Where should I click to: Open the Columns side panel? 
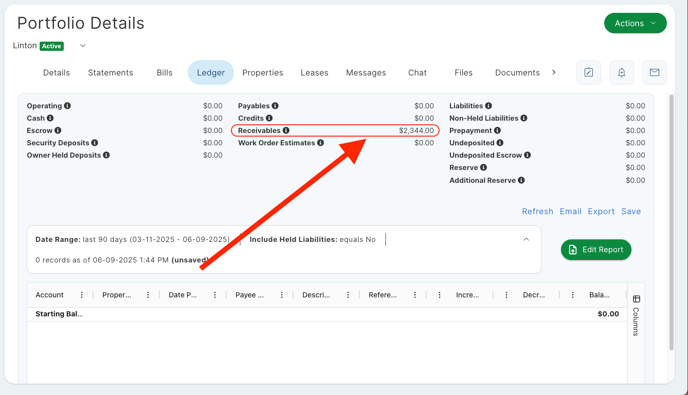pyautogui.click(x=636, y=316)
